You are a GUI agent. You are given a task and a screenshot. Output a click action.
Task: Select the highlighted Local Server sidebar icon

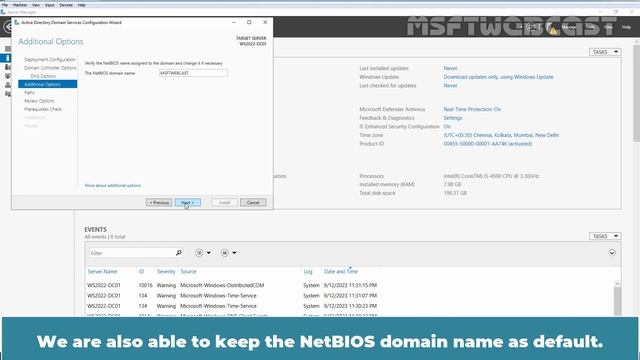point(7,58)
